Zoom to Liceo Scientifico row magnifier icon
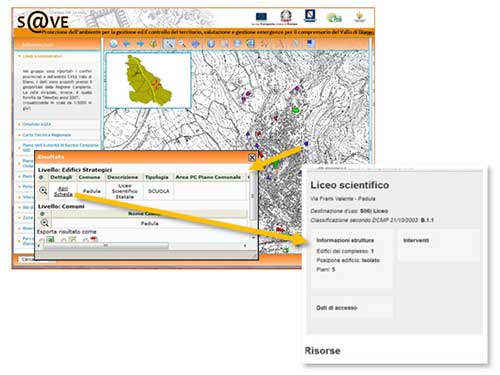Image resolution: width=500 pixels, height=375 pixels. click(43, 190)
